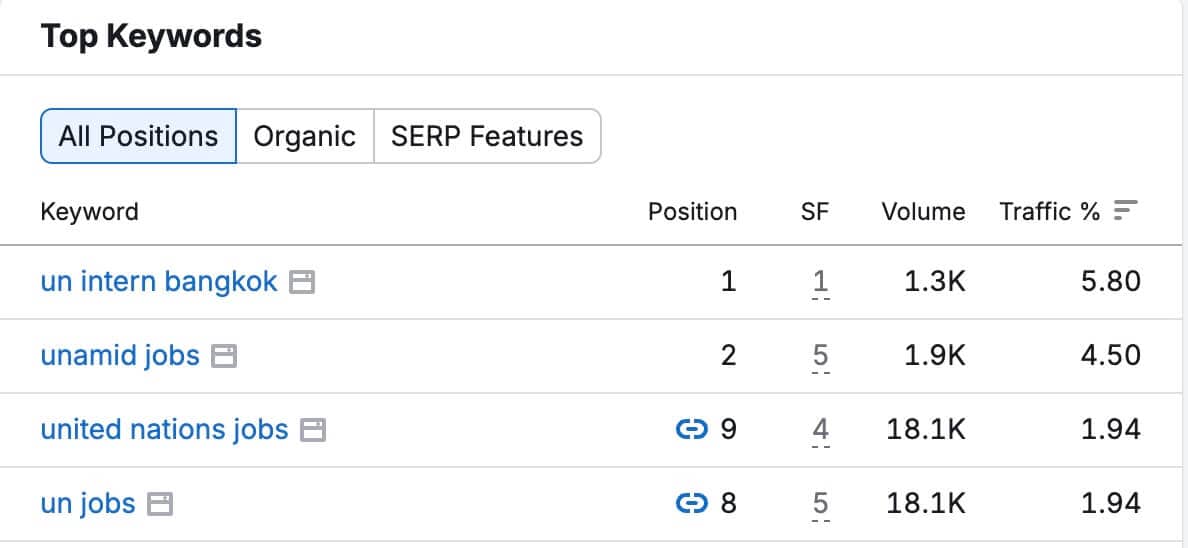Open the unamid jobs keyword link

click(x=120, y=355)
